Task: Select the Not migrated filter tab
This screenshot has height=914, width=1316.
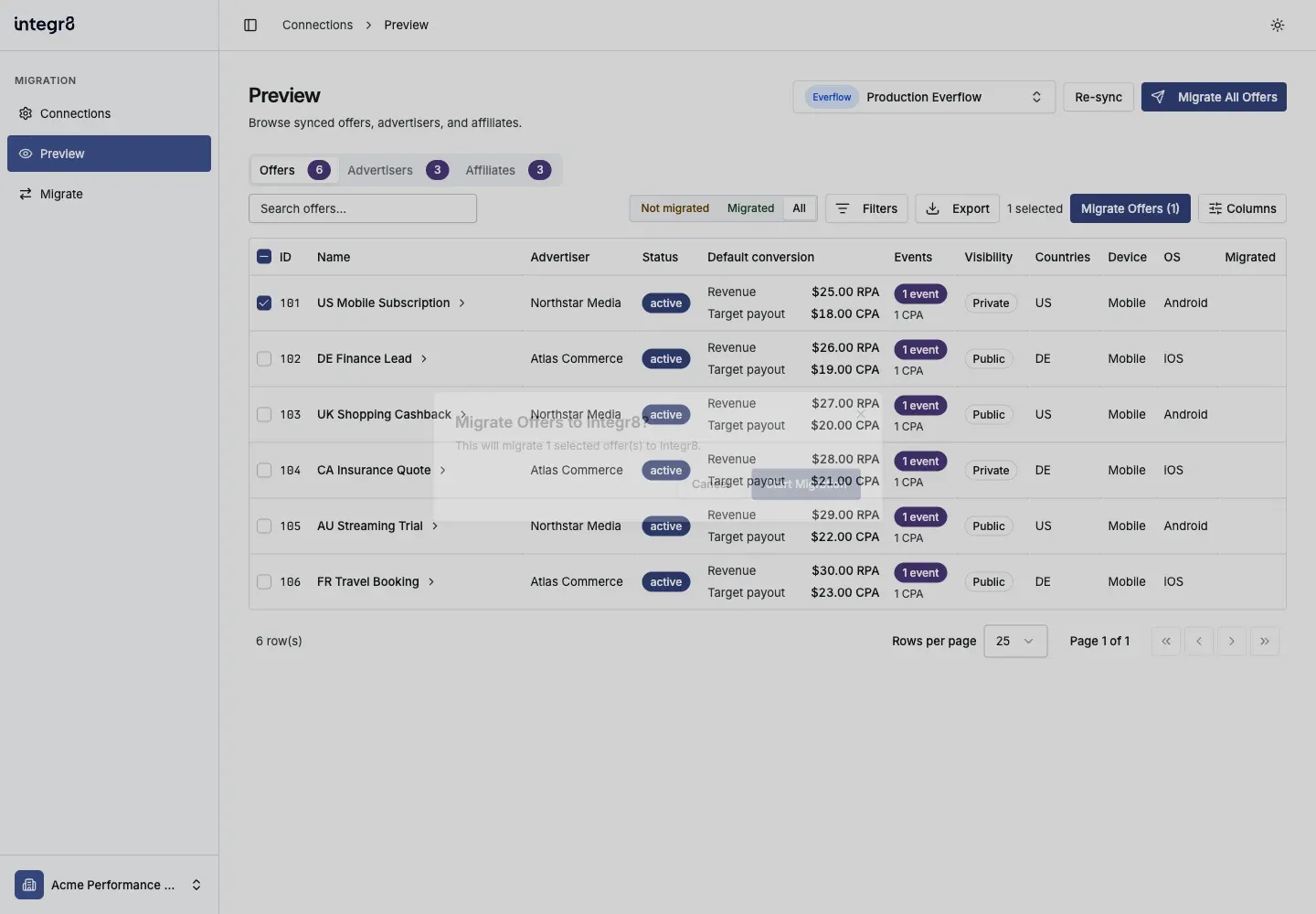Action: 674,208
